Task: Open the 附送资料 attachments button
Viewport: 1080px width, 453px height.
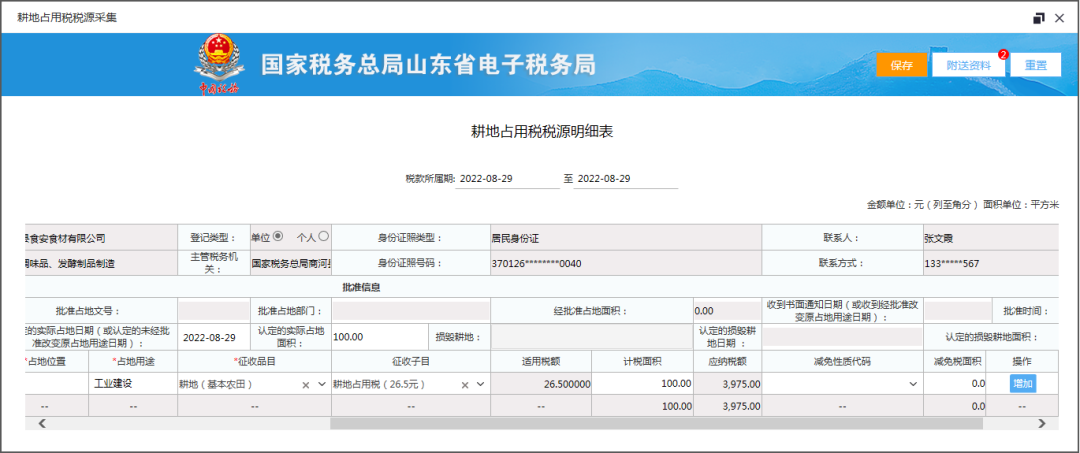Action: tap(968, 65)
